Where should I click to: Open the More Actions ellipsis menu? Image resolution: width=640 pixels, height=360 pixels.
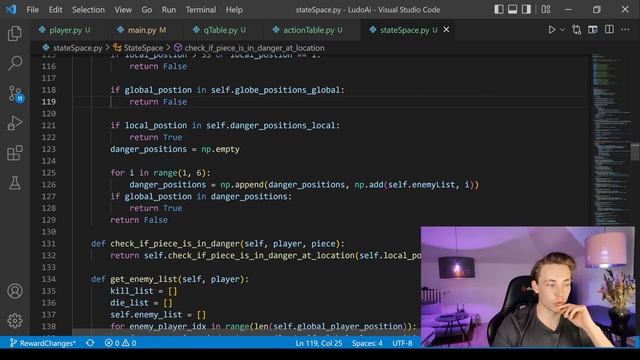625,30
